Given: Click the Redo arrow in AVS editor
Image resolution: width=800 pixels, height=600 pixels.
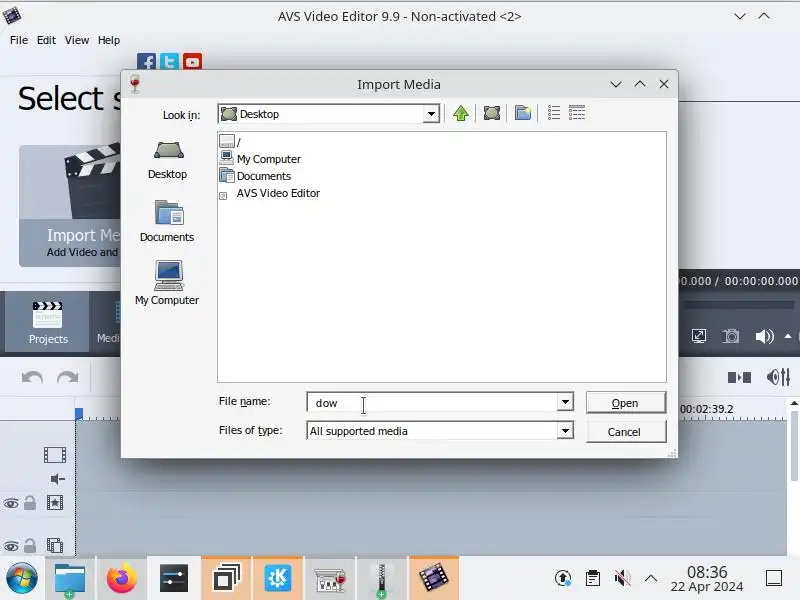Looking at the screenshot, I should (67, 378).
